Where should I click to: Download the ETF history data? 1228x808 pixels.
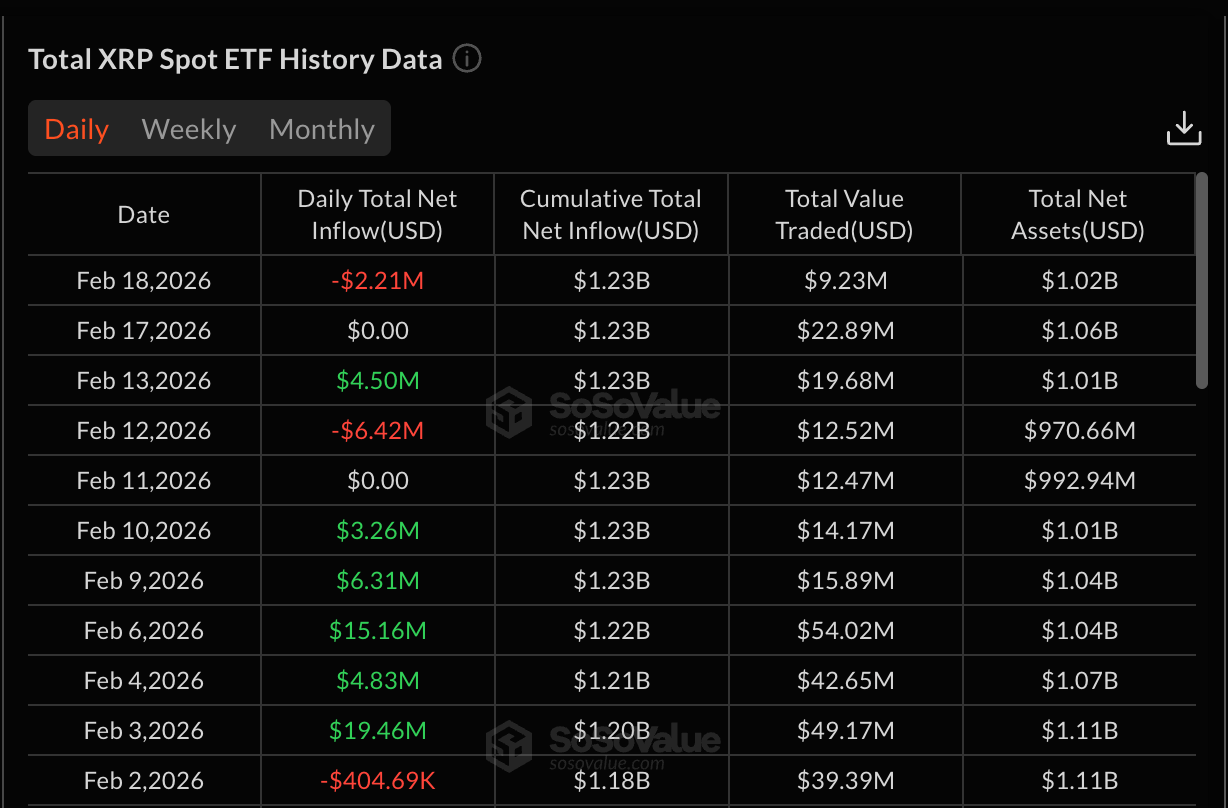click(x=1184, y=129)
